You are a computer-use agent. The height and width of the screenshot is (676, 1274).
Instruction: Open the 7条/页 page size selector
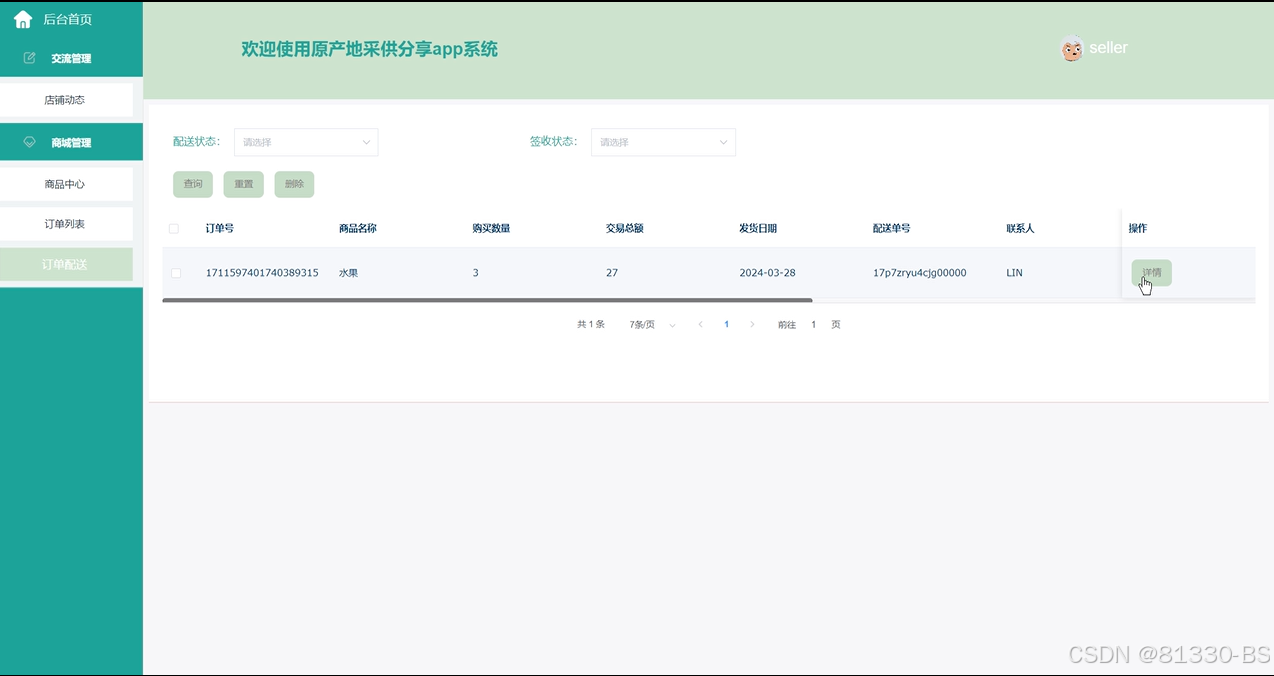(x=652, y=324)
